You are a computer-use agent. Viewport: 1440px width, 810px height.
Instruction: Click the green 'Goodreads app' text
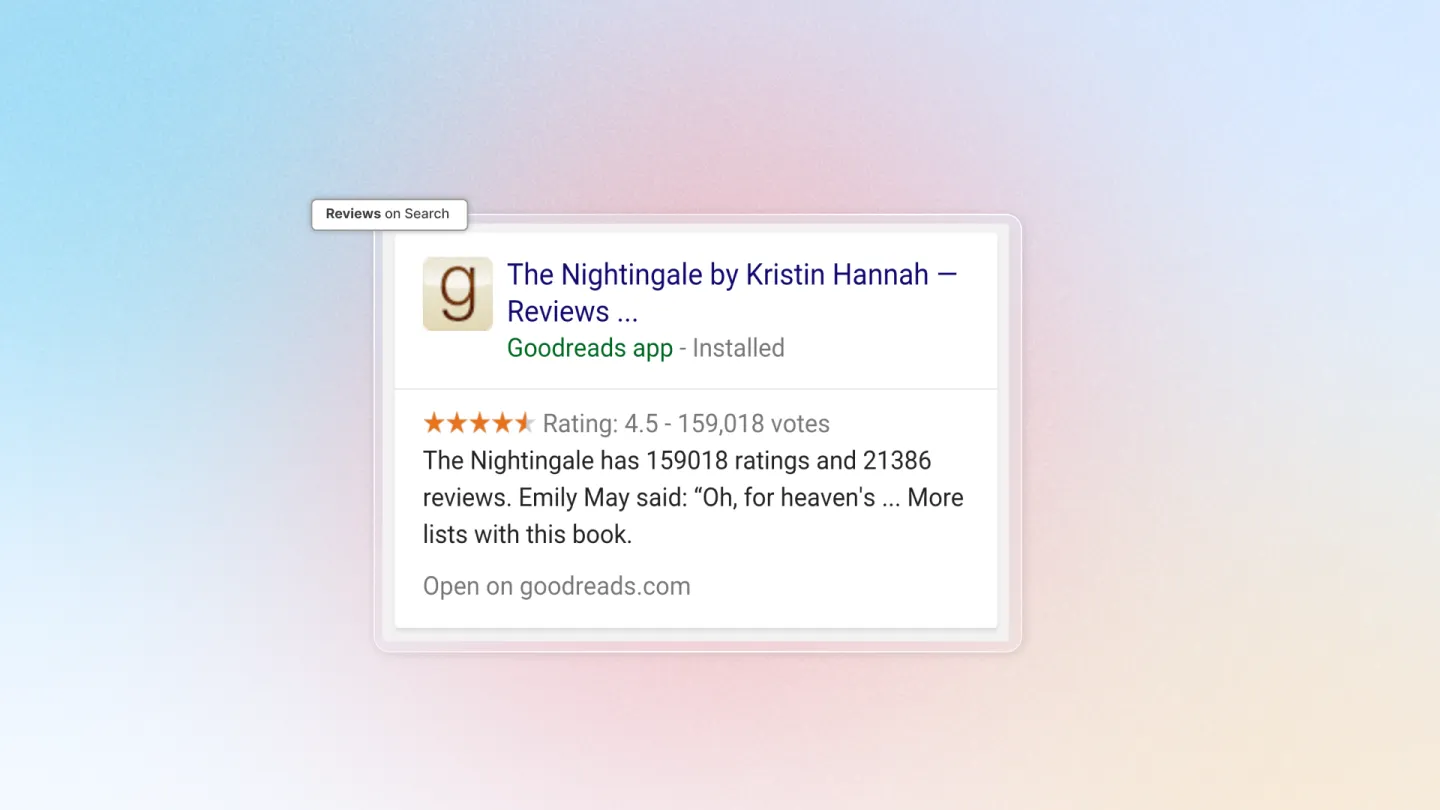tap(590, 348)
